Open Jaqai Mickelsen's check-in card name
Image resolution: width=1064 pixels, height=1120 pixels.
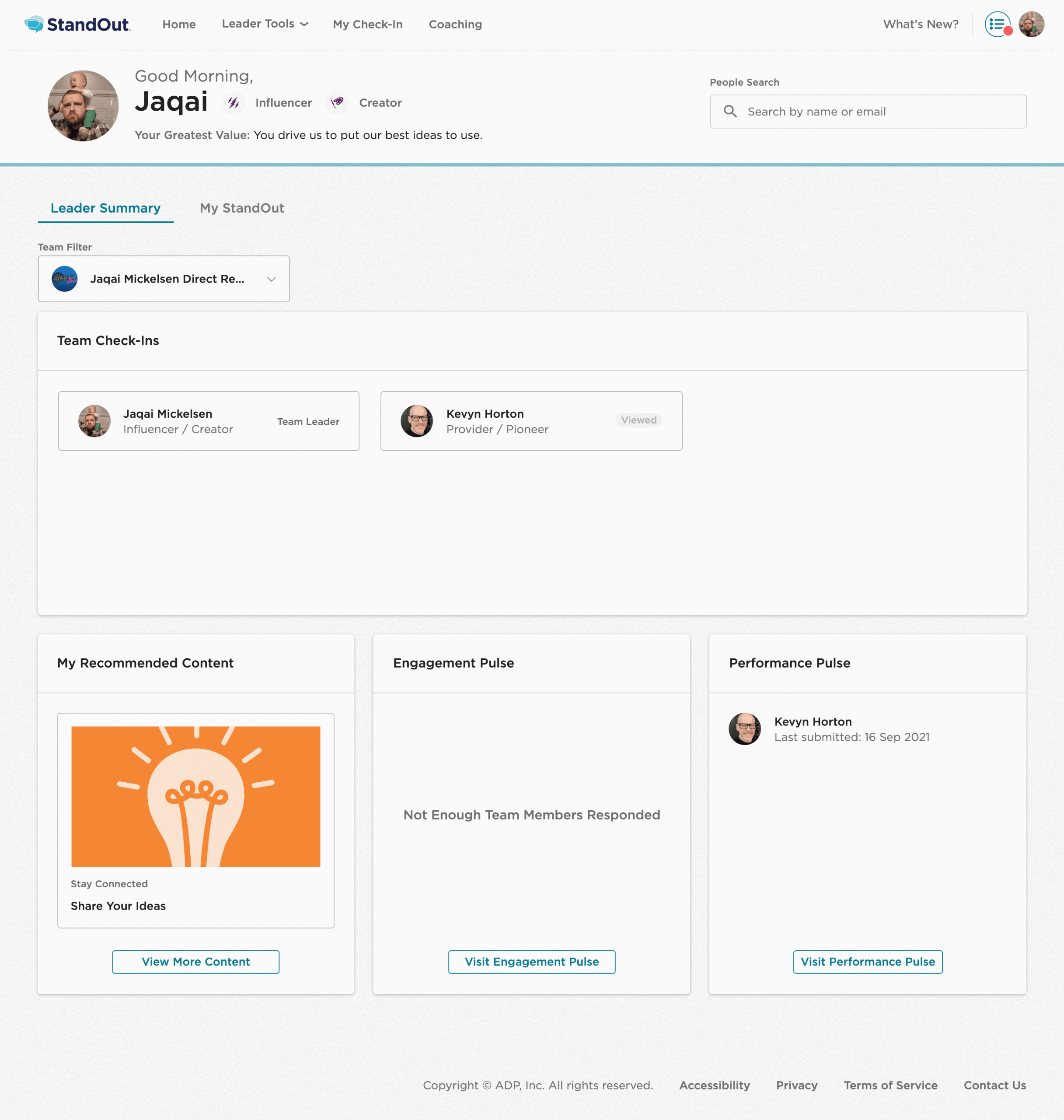pos(168,413)
